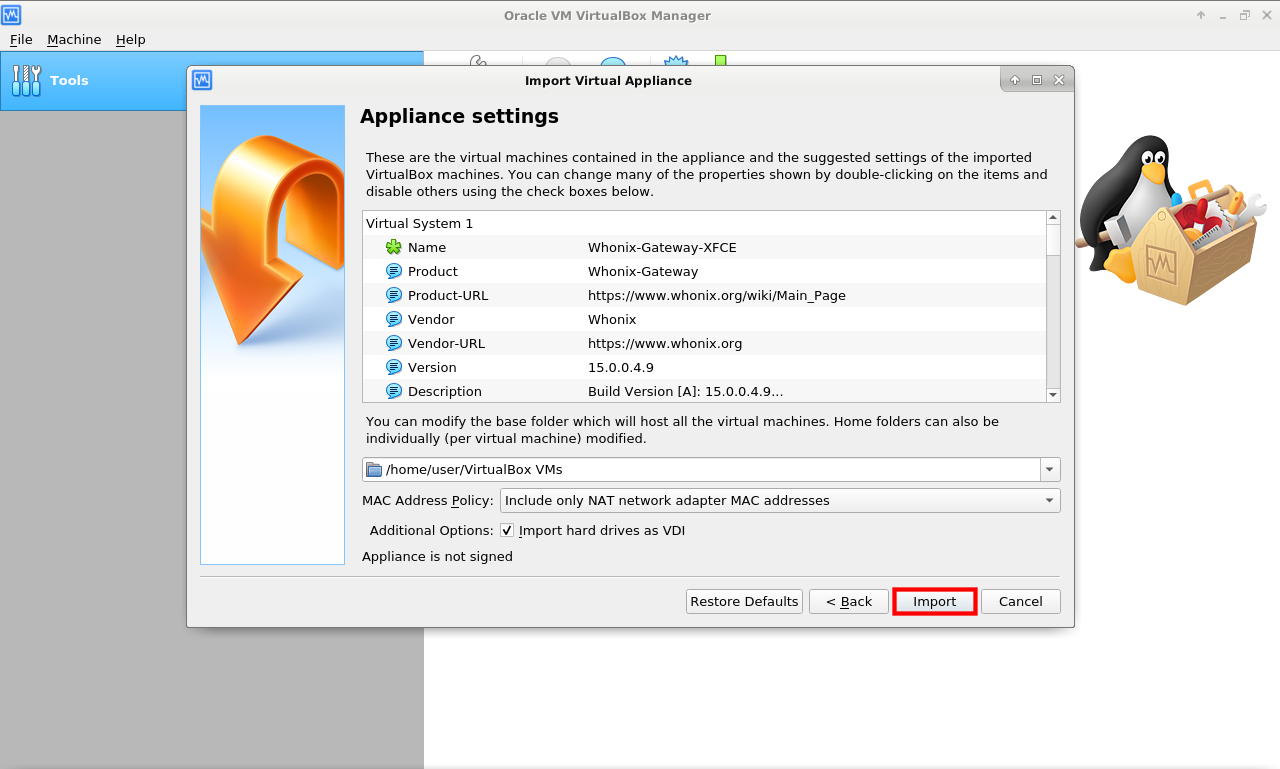
Task: Click the Import button
Action: (934, 601)
